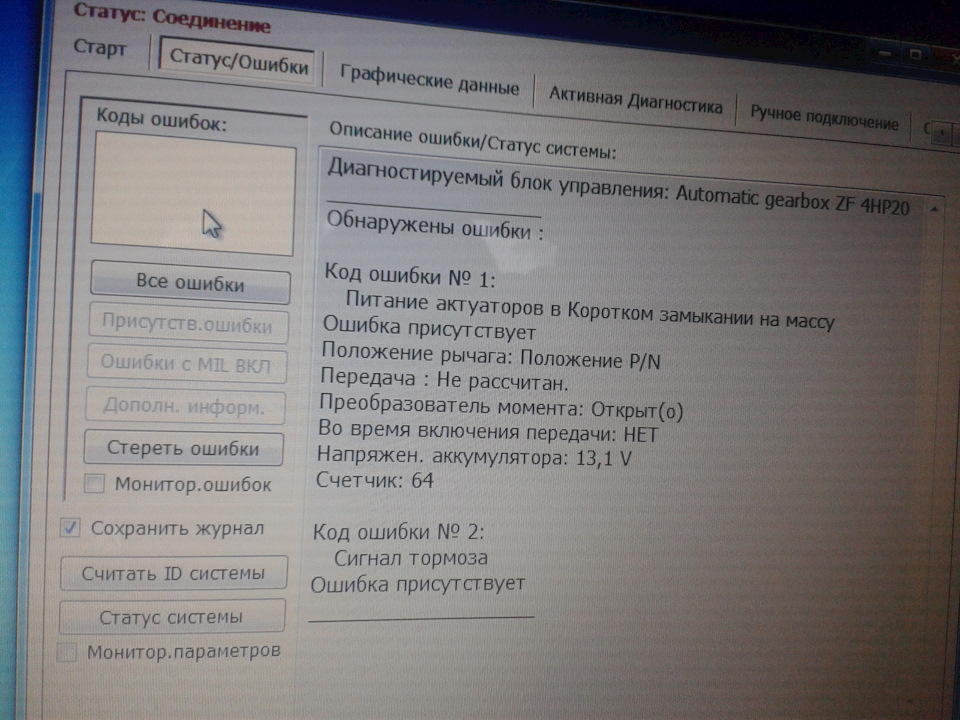
Task: Click 'Положение рычага: Положение P/N' line
Action: click(491, 356)
